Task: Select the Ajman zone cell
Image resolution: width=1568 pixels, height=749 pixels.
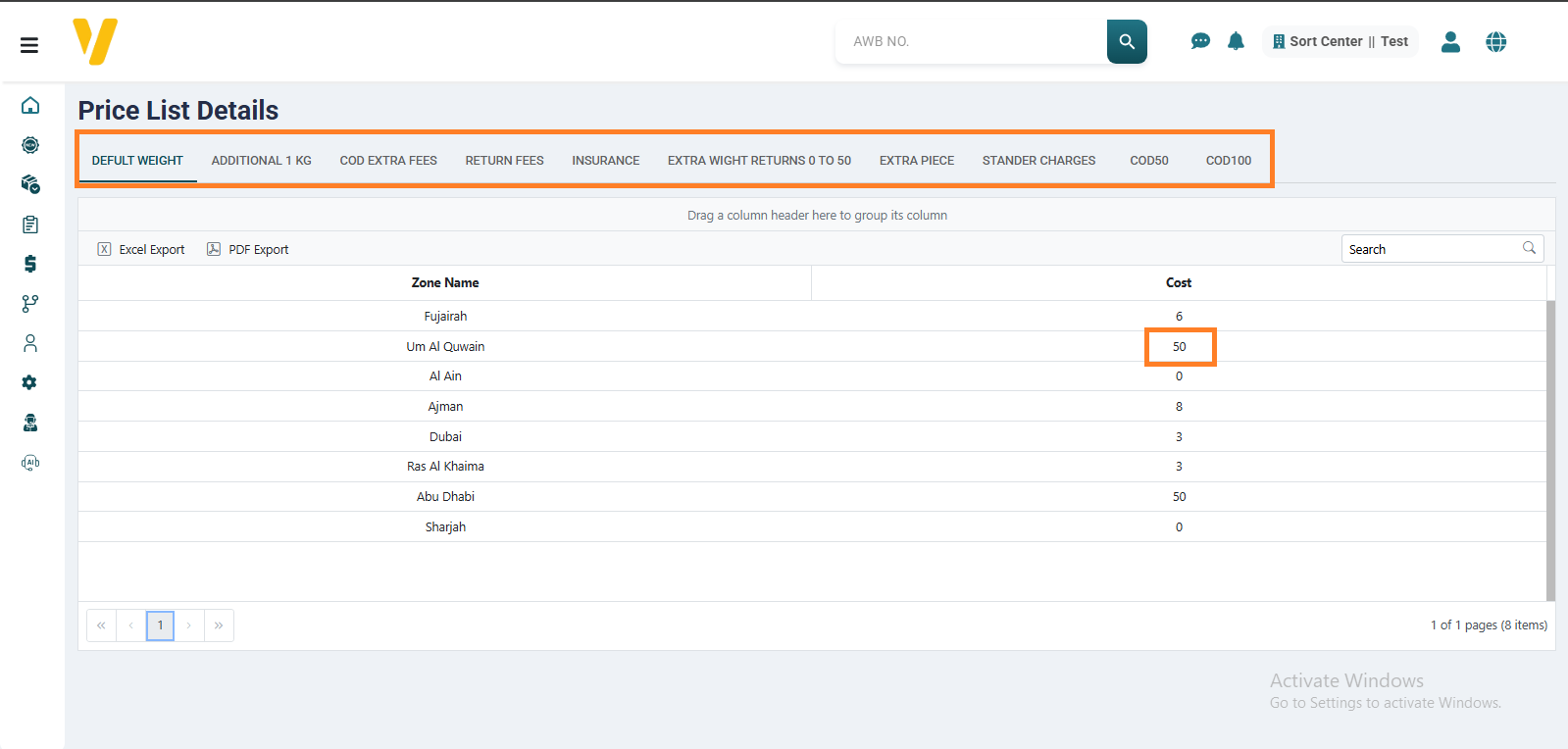Action: tap(445, 406)
